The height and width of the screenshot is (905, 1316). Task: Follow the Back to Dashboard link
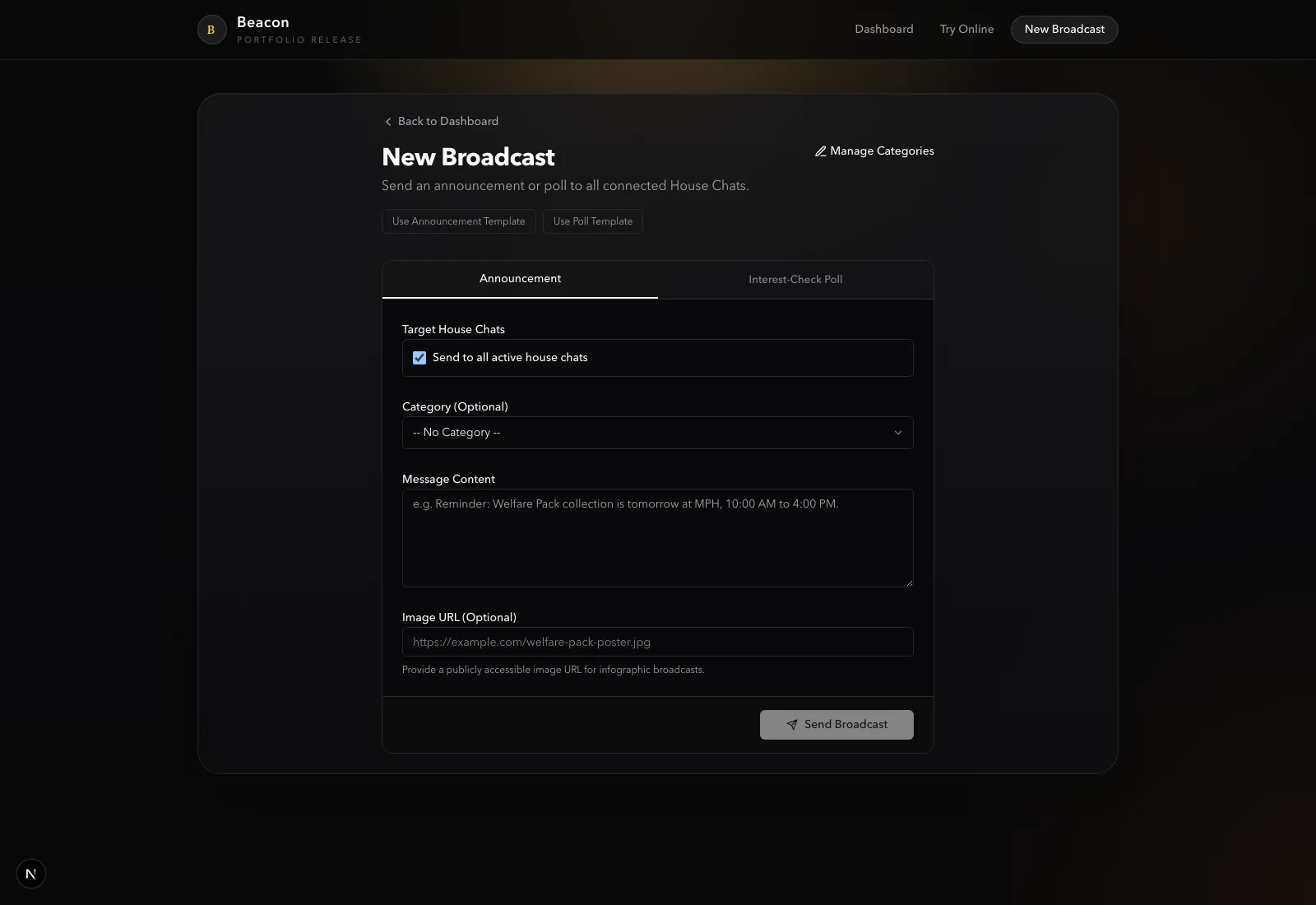448,121
